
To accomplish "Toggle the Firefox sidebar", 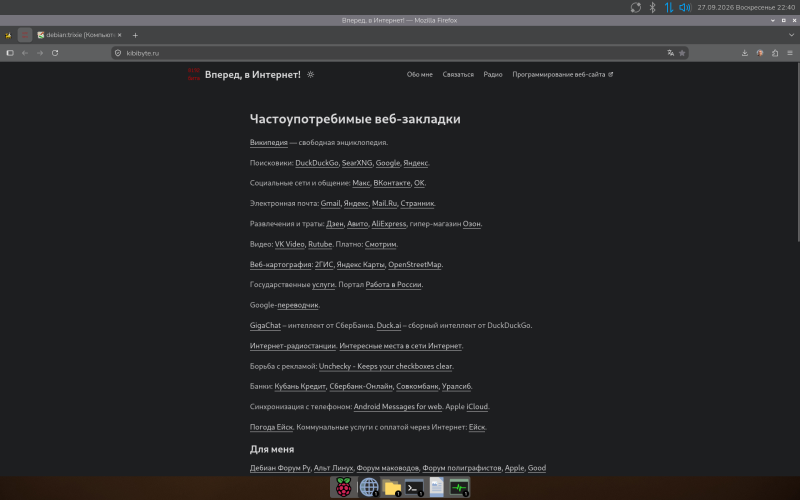I will coord(10,53).
